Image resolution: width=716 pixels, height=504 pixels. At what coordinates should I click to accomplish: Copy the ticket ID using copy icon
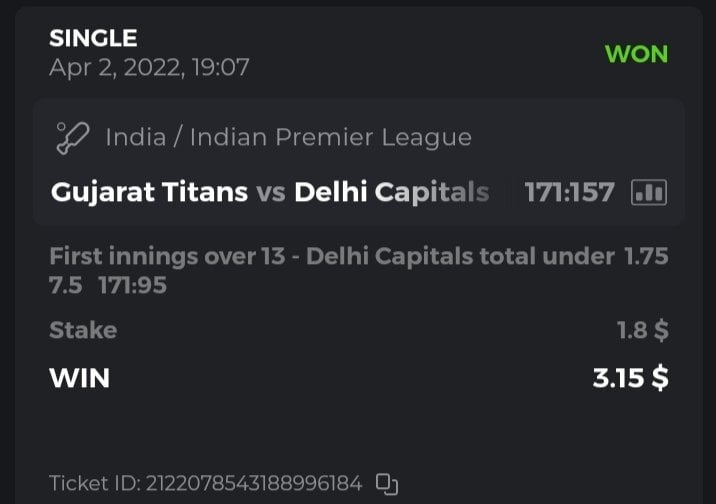coord(387,484)
